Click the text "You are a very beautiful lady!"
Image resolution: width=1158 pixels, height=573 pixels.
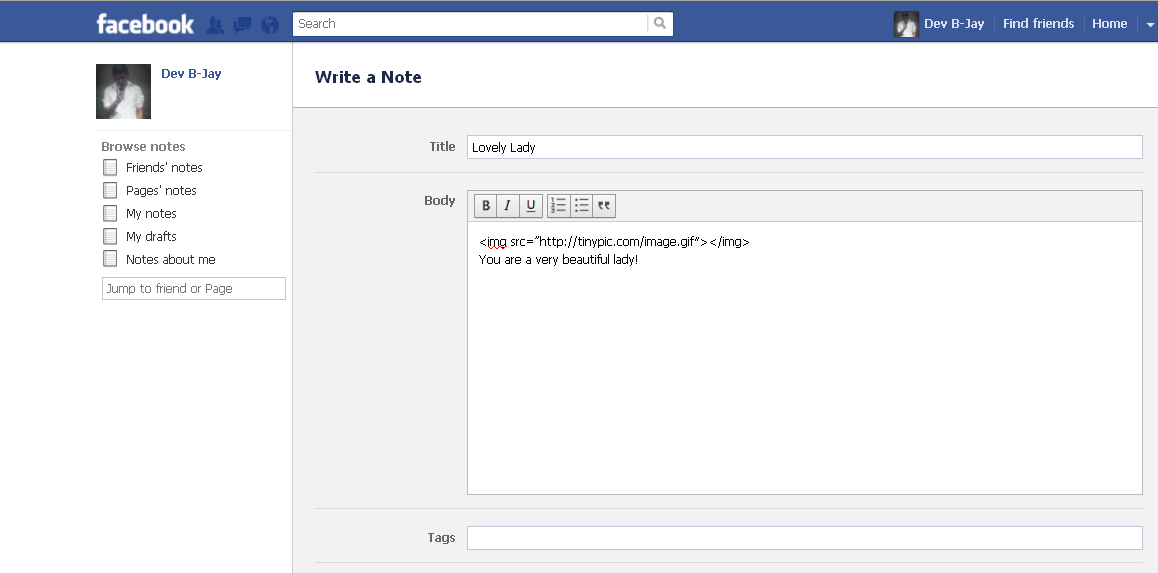tap(558, 260)
